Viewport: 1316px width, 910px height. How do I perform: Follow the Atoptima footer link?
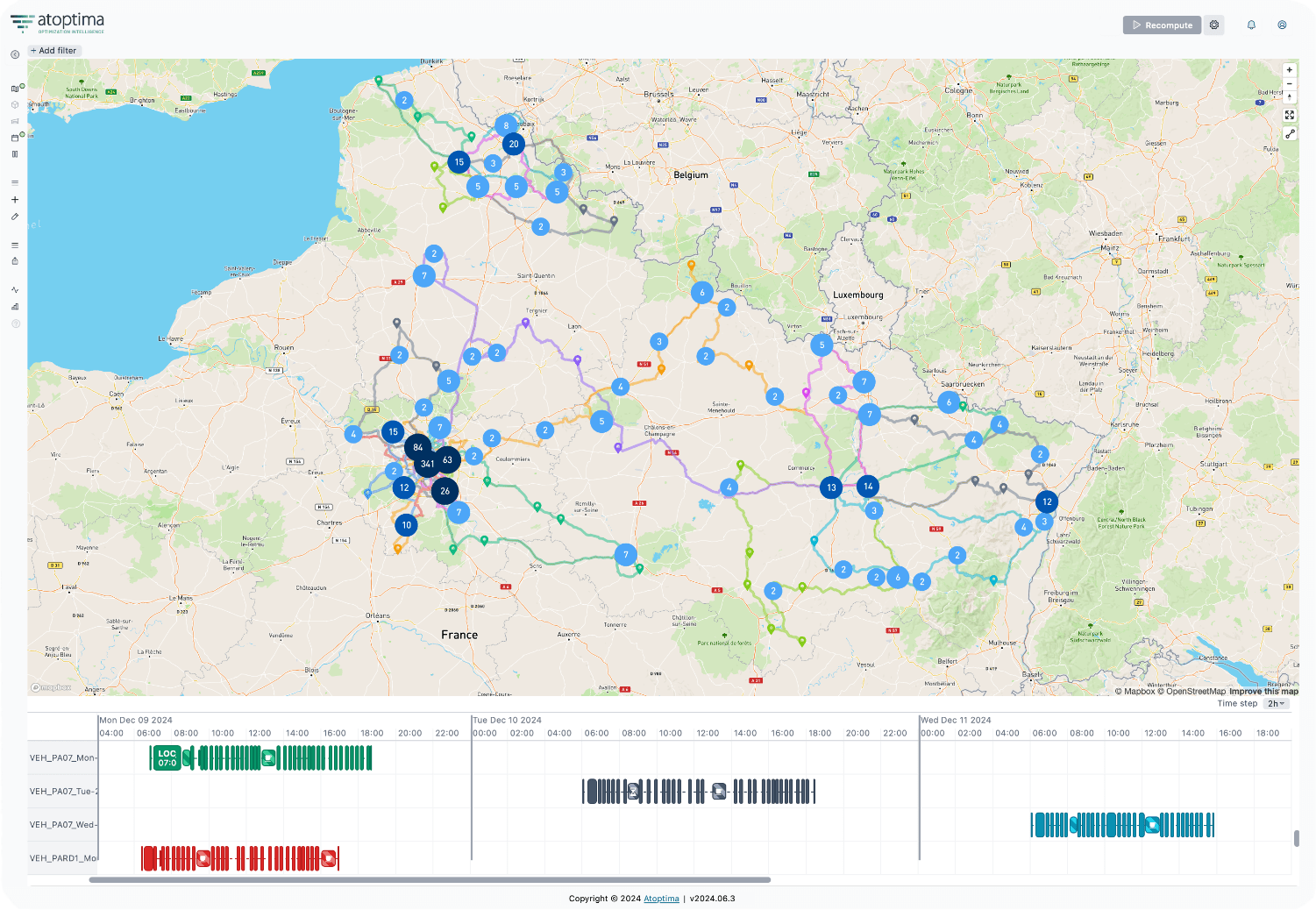661,899
